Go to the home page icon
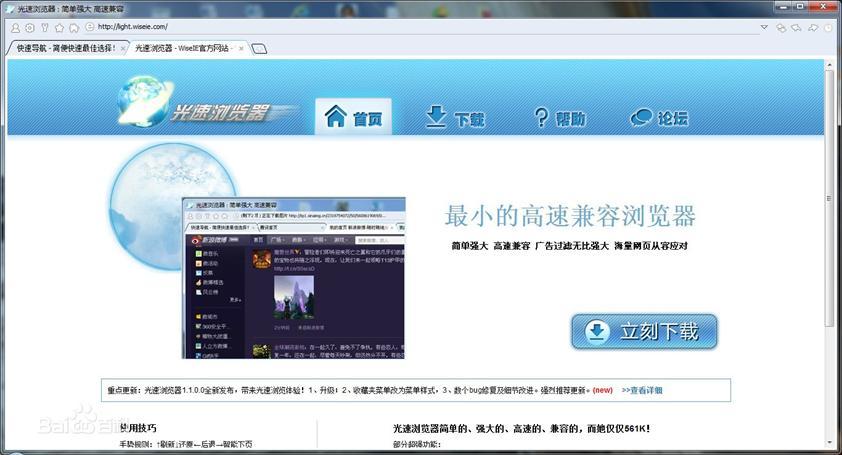The width and height of the screenshot is (842, 455). [74, 27]
